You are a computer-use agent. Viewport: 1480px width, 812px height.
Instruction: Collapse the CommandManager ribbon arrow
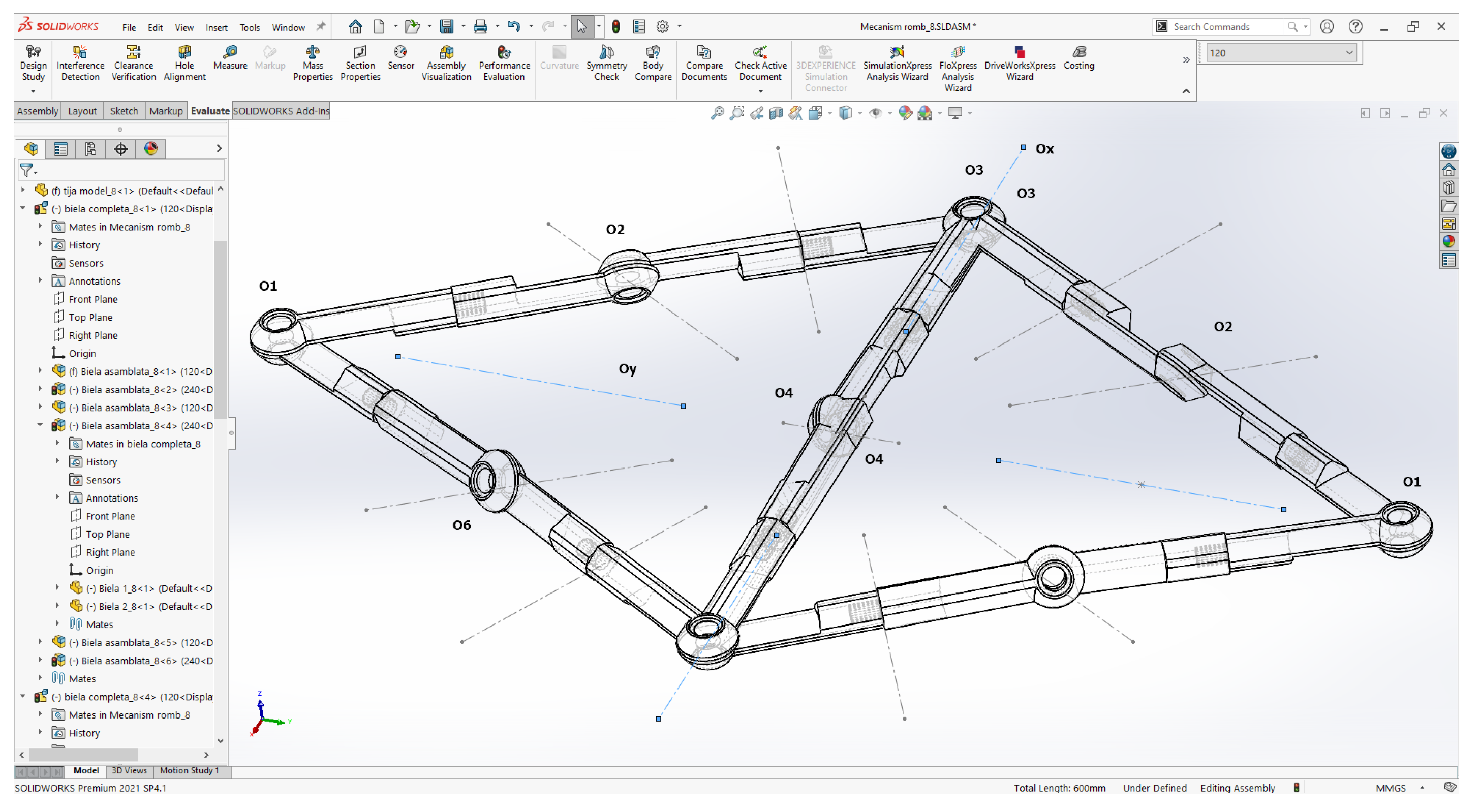1186,91
